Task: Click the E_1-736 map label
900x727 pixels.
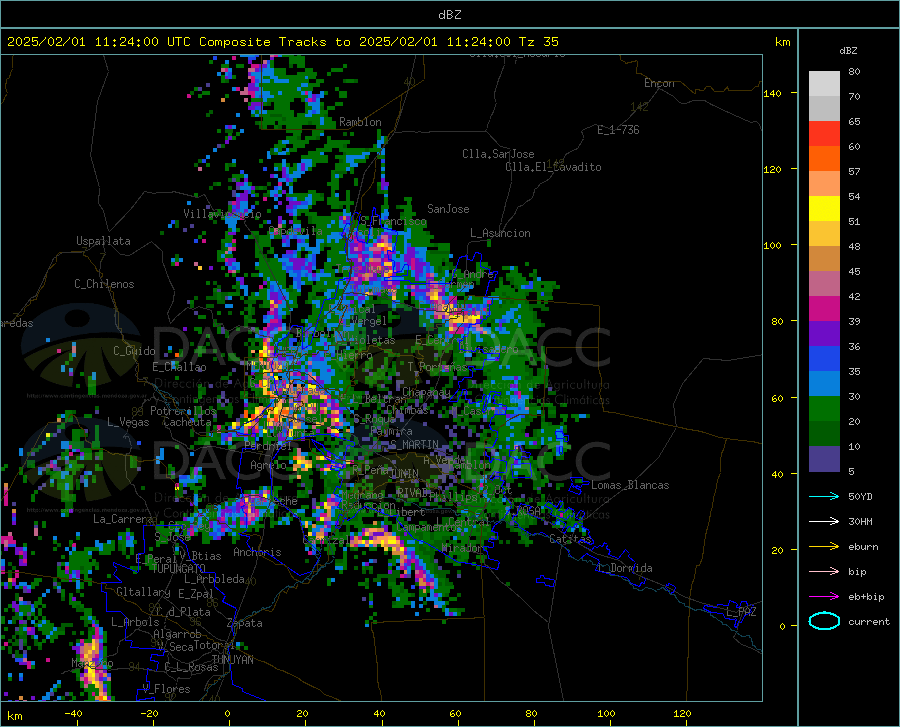Action: click(x=618, y=130)
